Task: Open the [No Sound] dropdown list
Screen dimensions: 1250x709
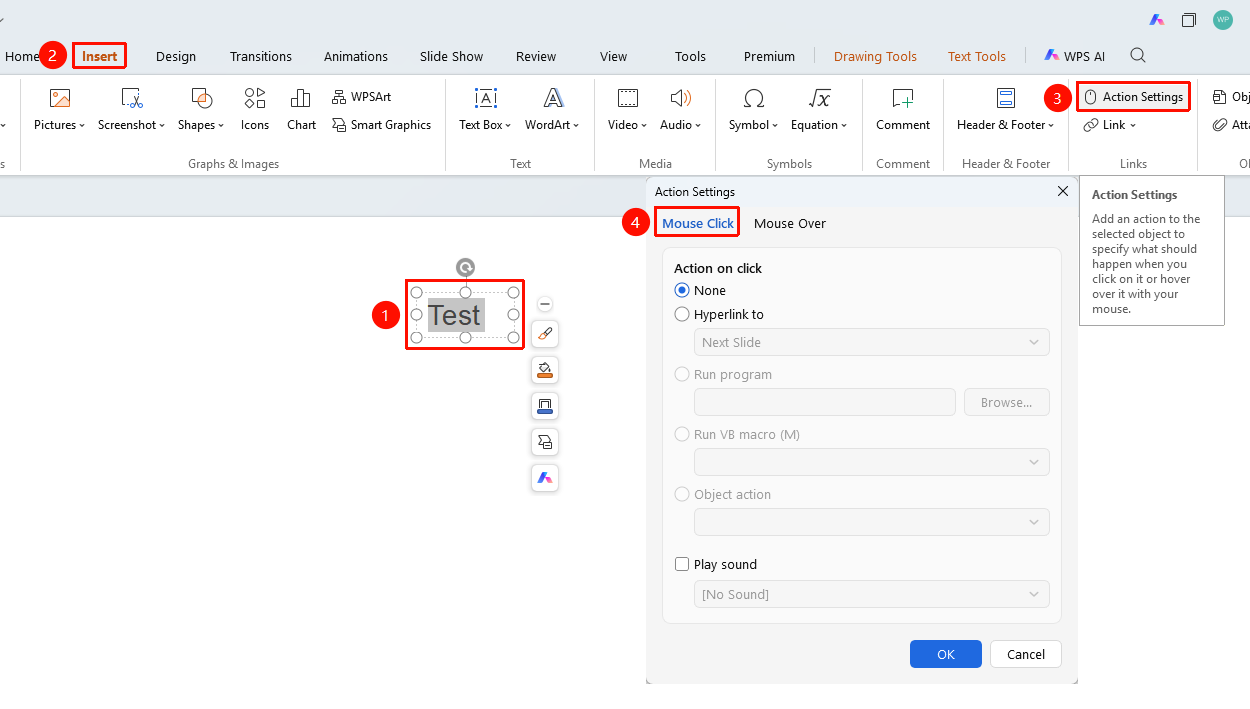Action: pos(872,594)
